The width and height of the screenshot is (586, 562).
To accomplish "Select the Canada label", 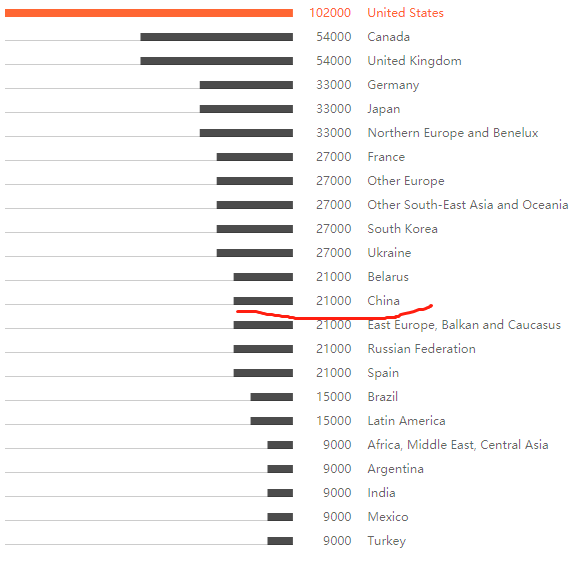I will click(x=388, y=37).
